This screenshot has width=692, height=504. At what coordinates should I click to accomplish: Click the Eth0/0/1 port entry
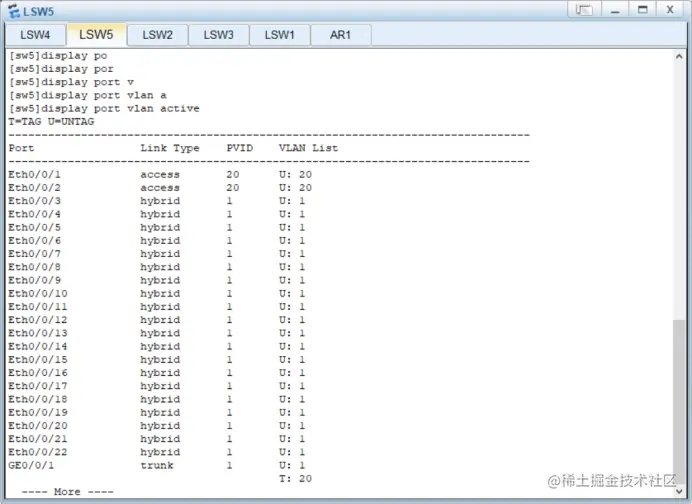pyautogui.click(x=34, y=175)
